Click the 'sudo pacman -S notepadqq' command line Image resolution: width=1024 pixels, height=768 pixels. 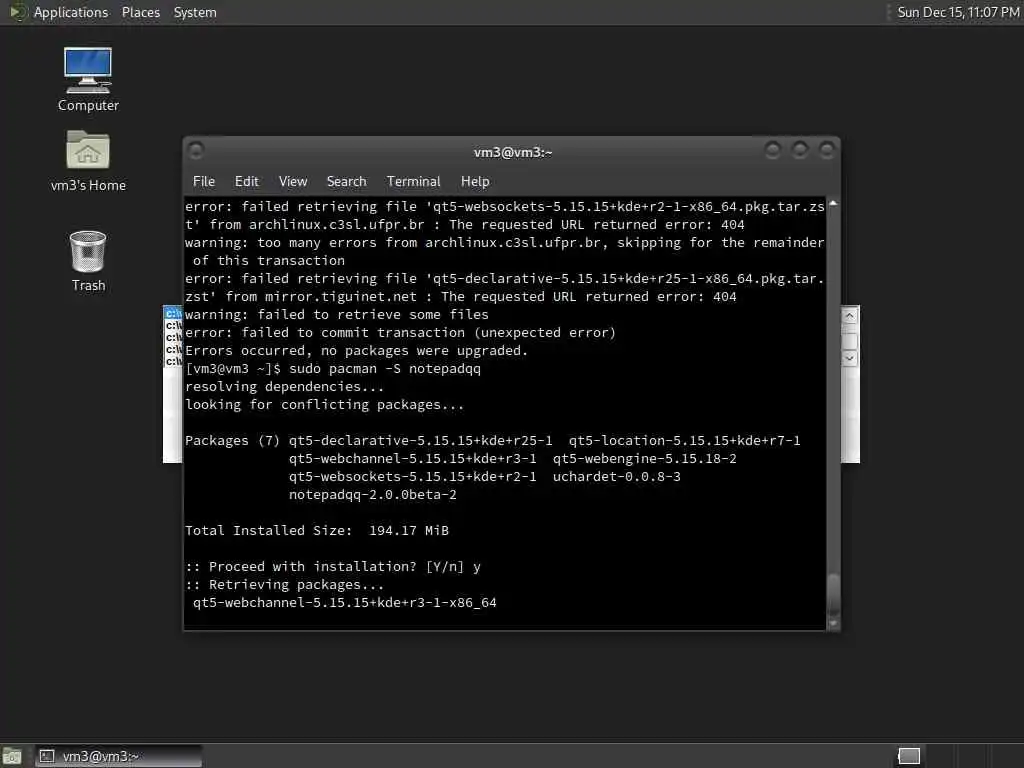pyautogui.click(x=333, y=368)
